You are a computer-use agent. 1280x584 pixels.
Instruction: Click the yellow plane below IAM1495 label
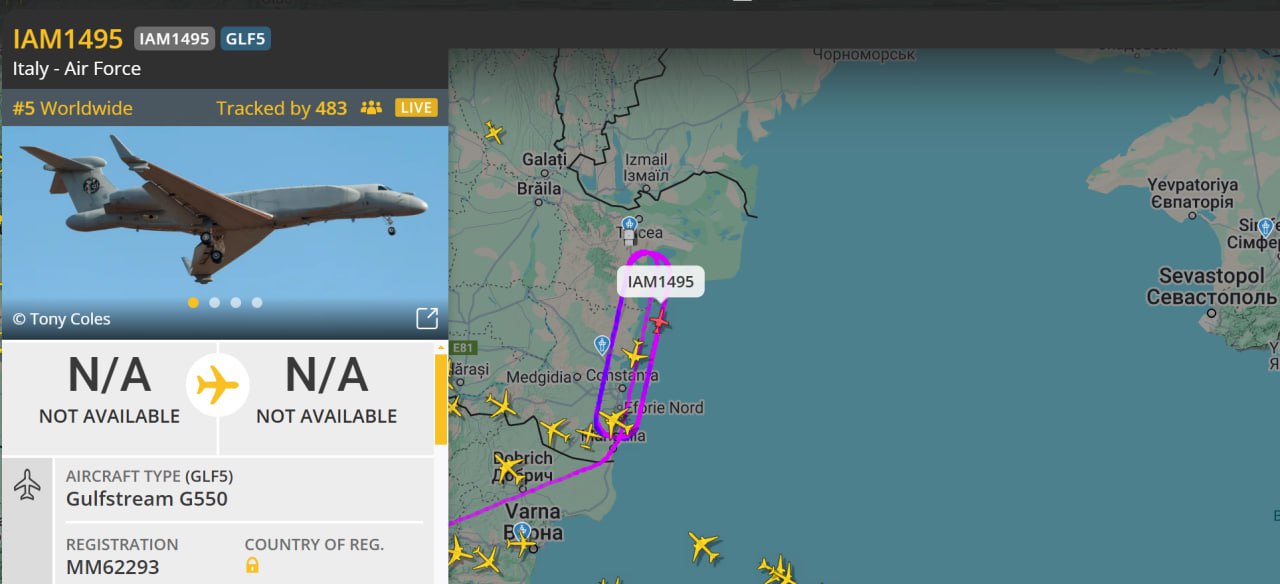point(635,353)
